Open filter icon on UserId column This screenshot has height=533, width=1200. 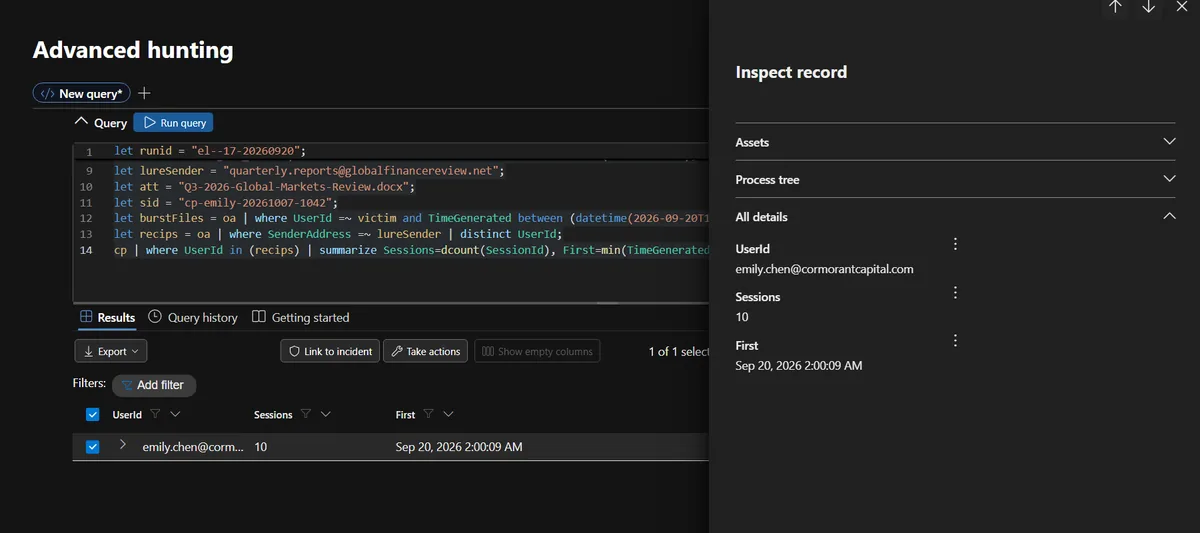[x=155, y=414]
